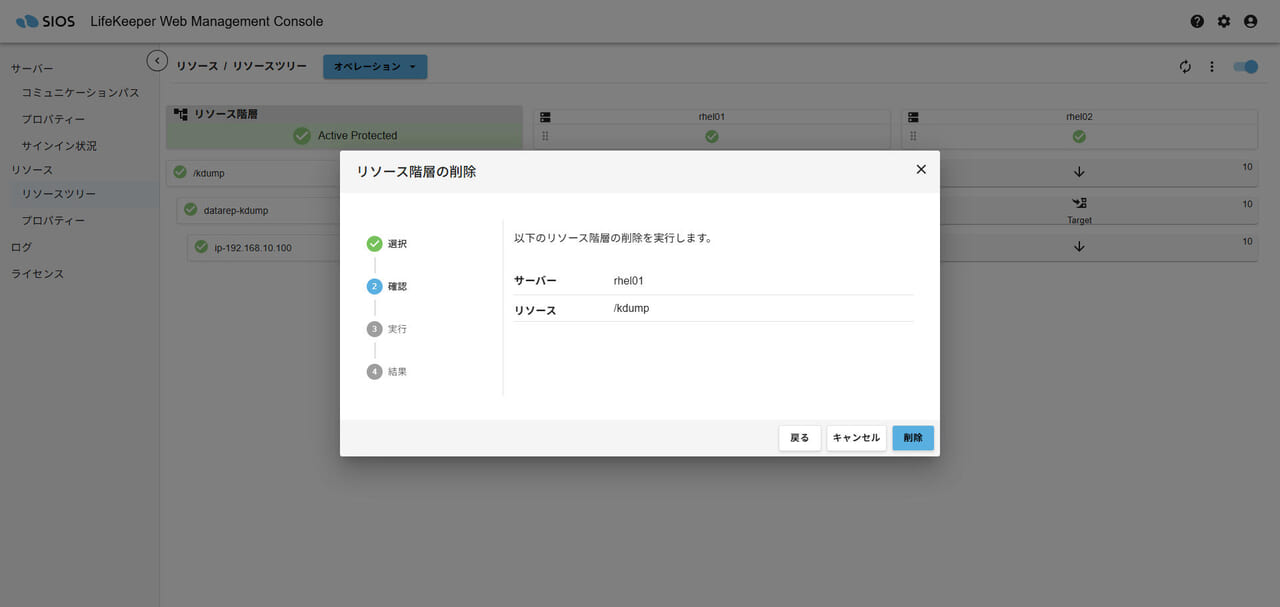Open the user account icon

pyautogui.click(x=1251, y=21)
